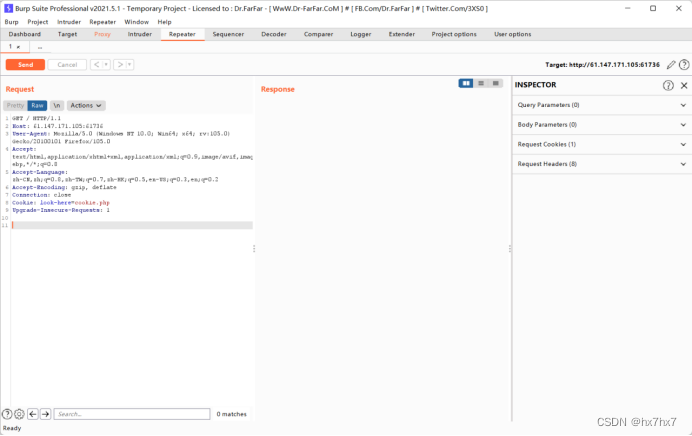Toggle Raw view of request
The image size is (692, 436).
tap(37, 105)
